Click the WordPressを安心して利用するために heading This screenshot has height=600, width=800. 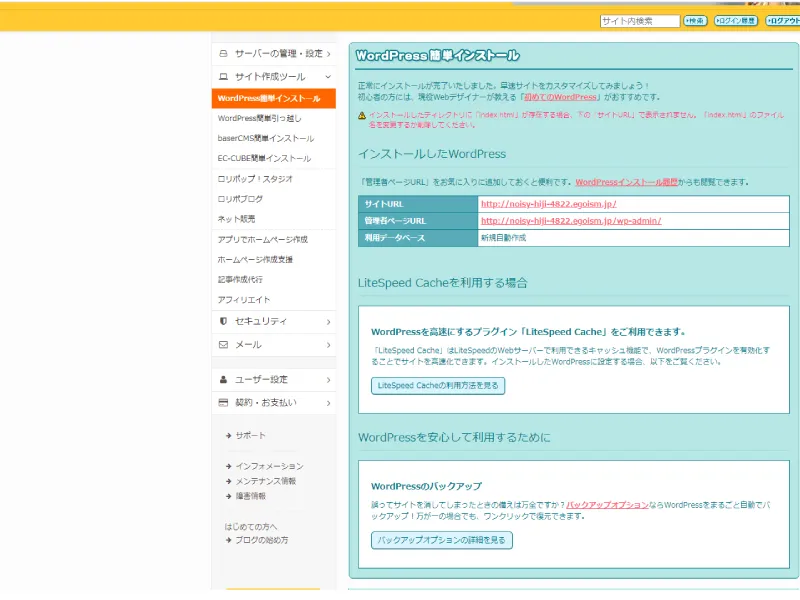[454, 438]
